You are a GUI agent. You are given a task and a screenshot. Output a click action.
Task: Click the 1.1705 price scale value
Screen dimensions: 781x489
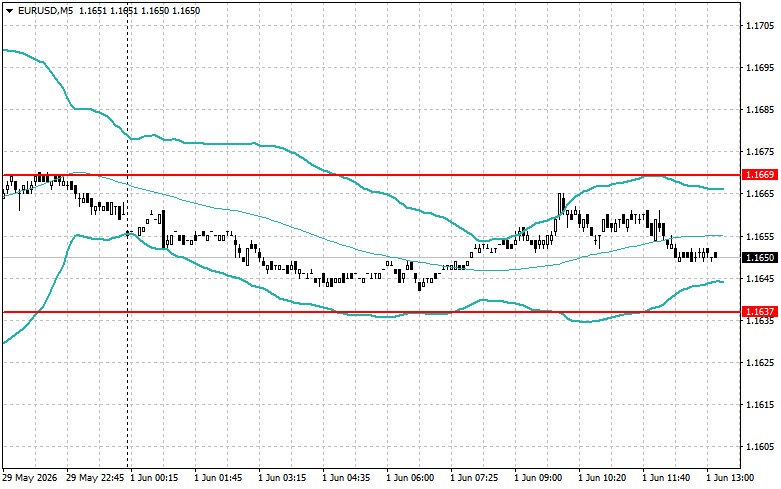coord(760,25)
